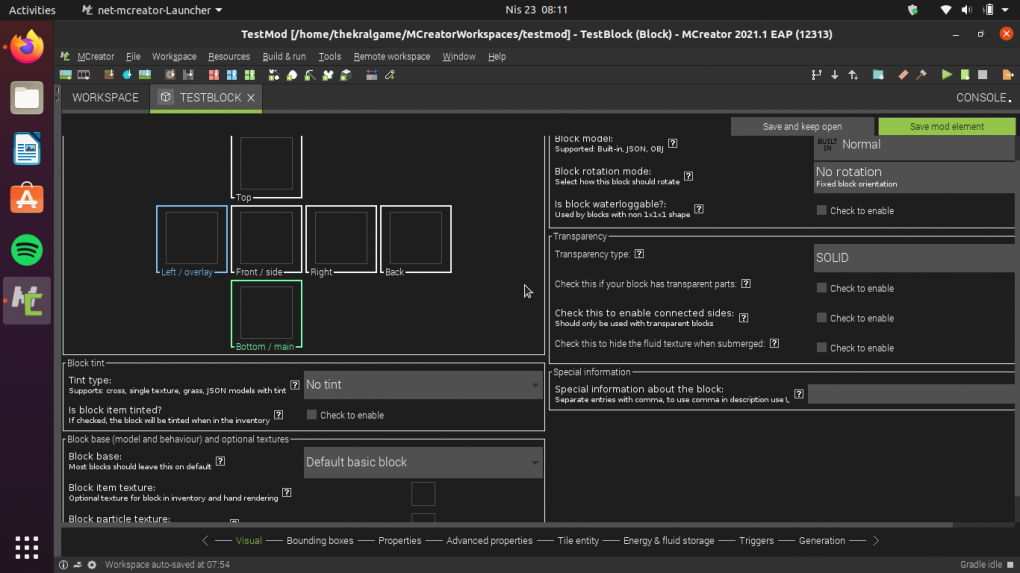Open the Build & run menu
Viewport: 1020px width, 573px height.
pyautogui.click(x=284, y=57)
